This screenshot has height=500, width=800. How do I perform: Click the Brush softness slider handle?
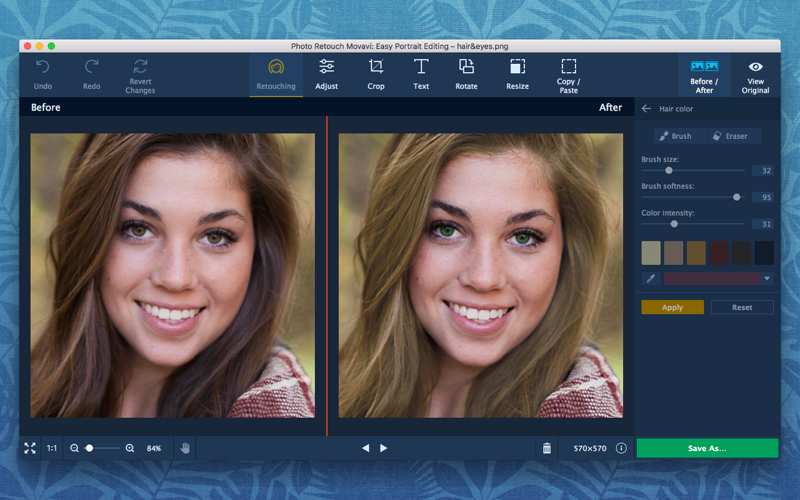(x=737, y=197)
